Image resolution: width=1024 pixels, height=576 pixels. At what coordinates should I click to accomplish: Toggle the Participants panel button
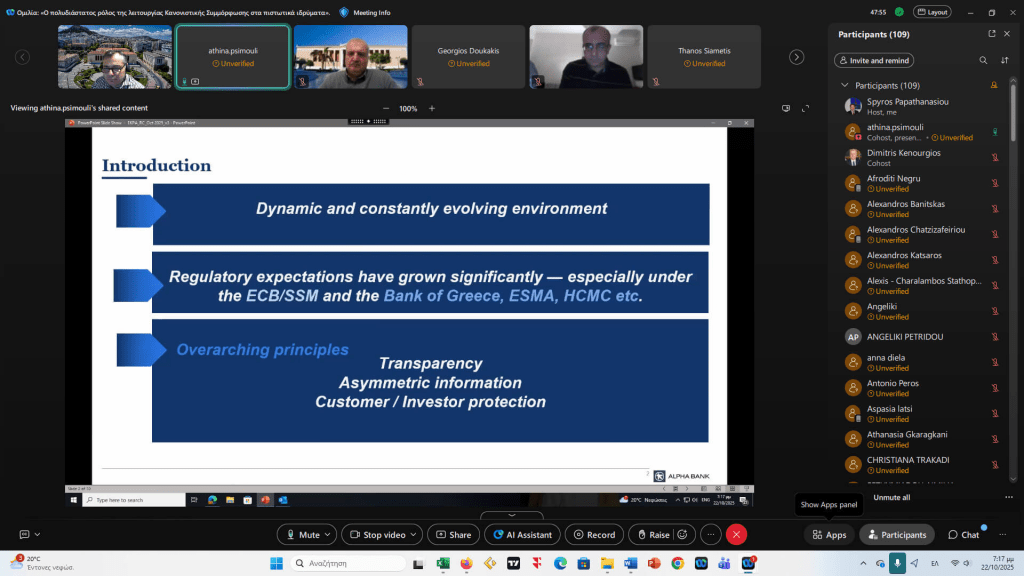[x=897, y=535]
